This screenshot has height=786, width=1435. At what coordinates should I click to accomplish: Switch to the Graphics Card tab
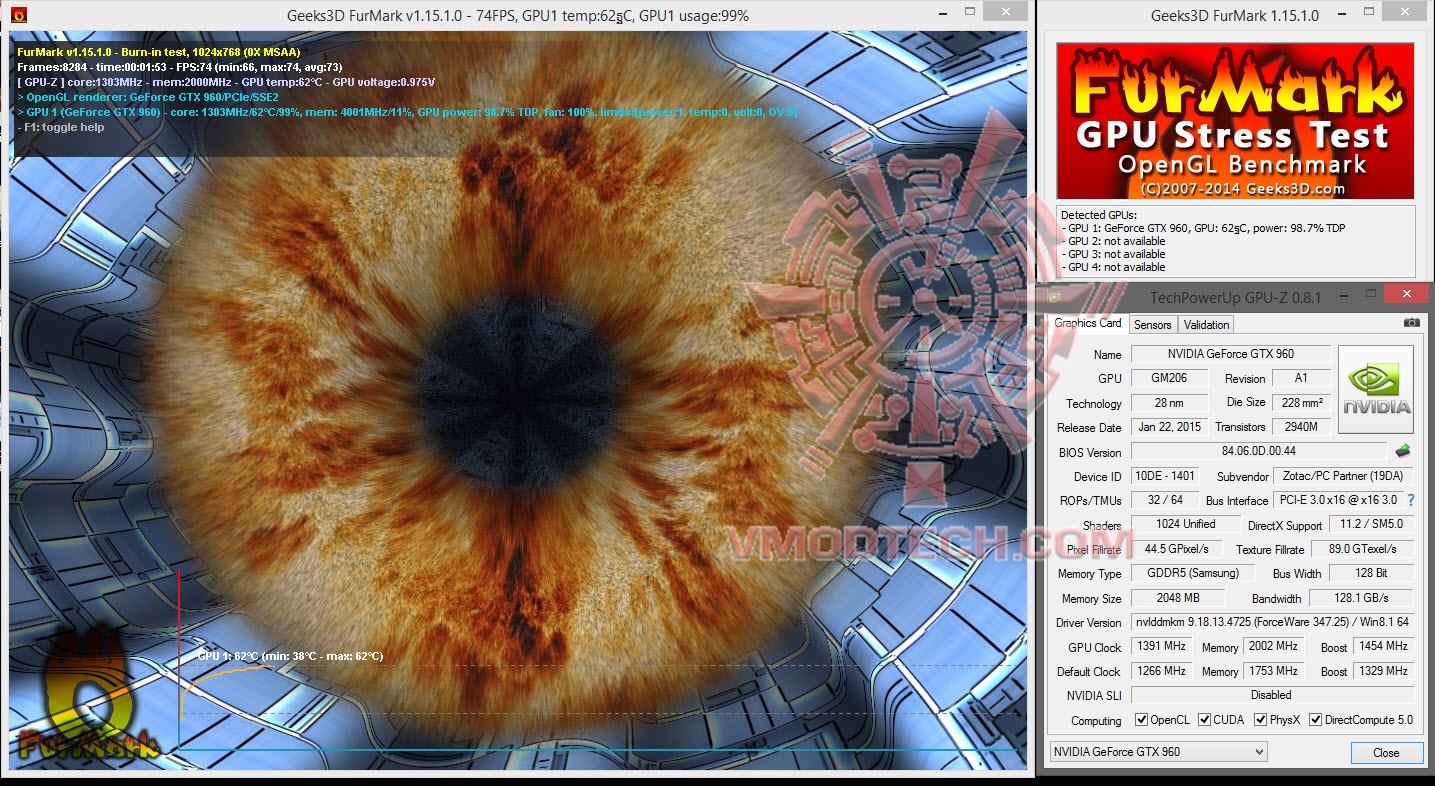pos(1087,323)
